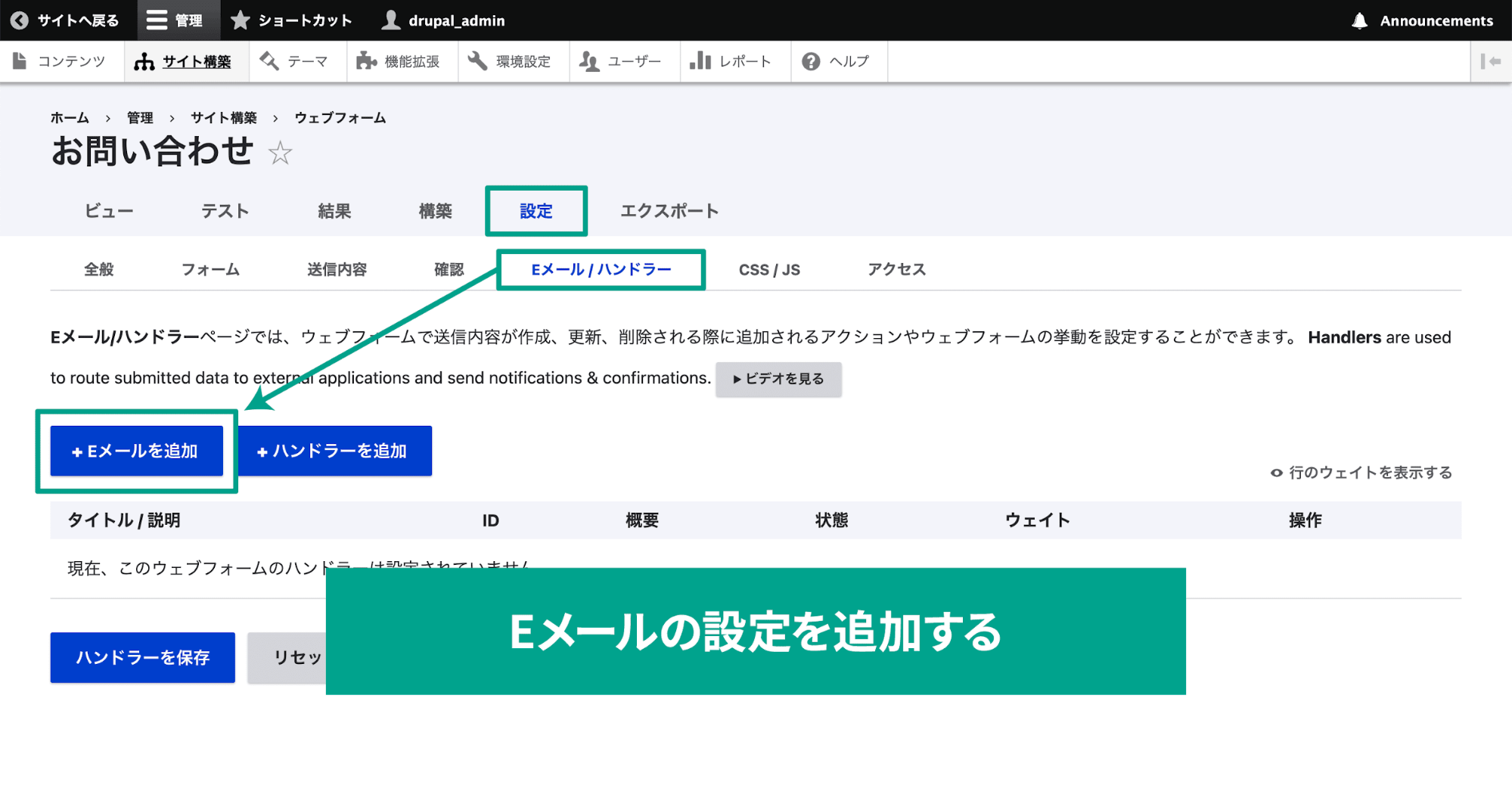Click お問い合わせ page title

[x=152, y=151]
